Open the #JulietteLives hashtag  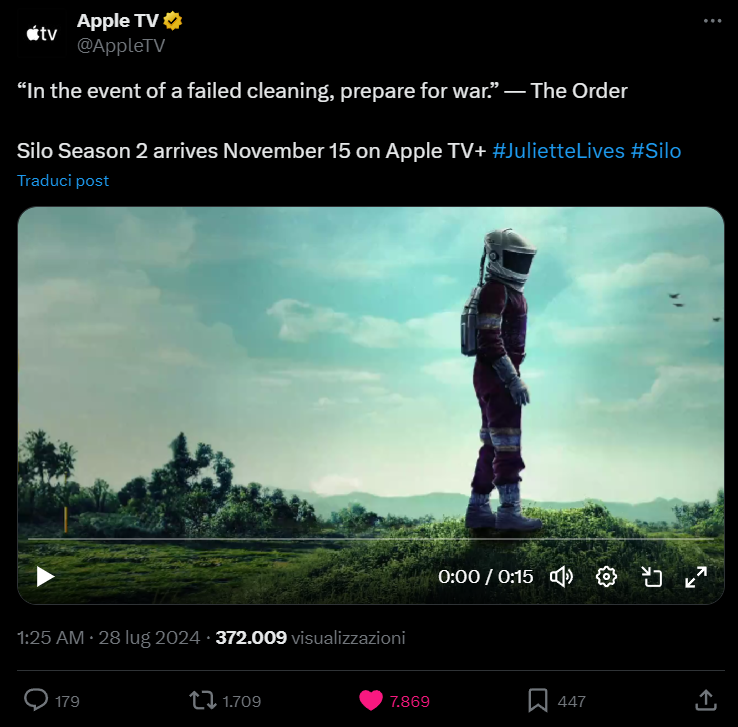click(x=558, y=151)
